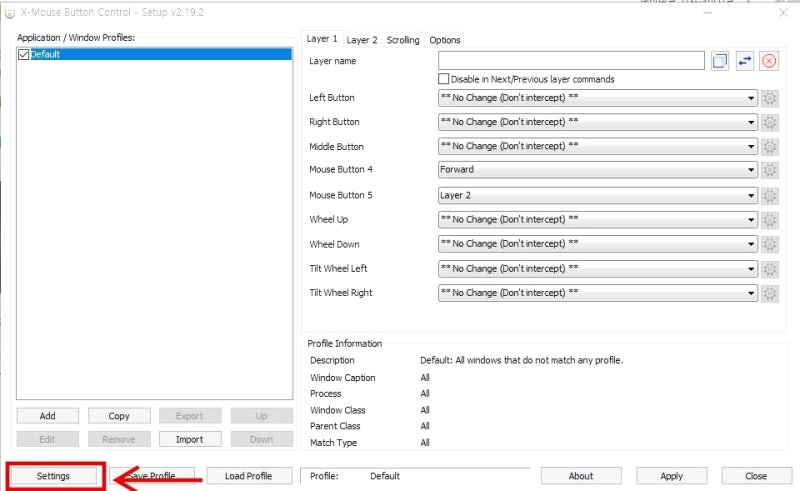The height and width of the screenshot is (491, 800).
Task: Click the Save Profile button
Action: point(152,476)
